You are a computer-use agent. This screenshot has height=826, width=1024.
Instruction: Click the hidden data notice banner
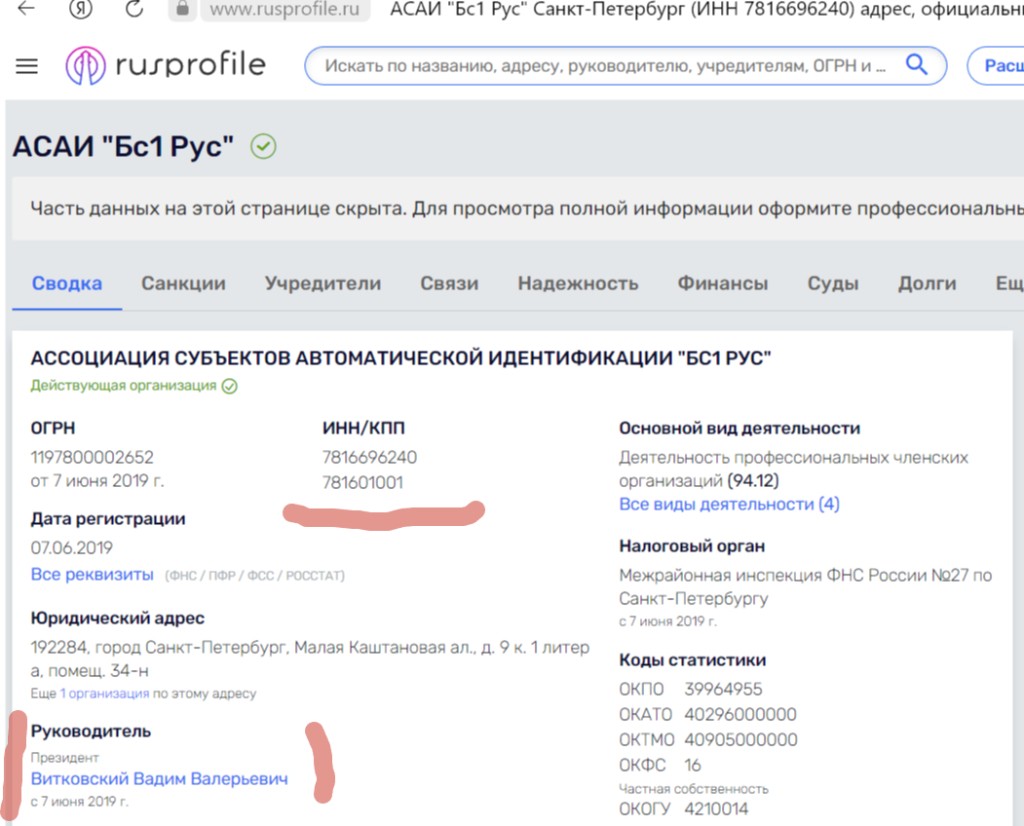pos(518,208)
